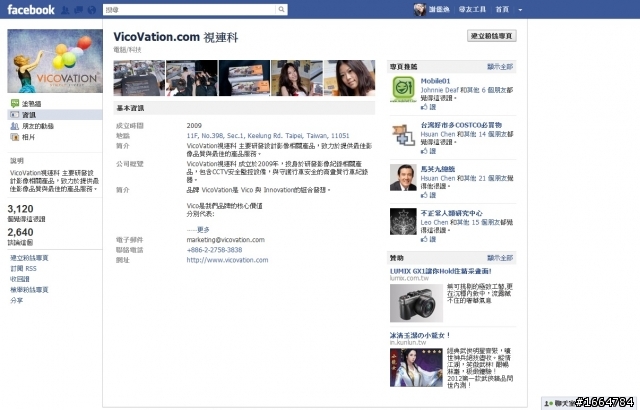Open the find friends link in top bar

click(472, 9)
